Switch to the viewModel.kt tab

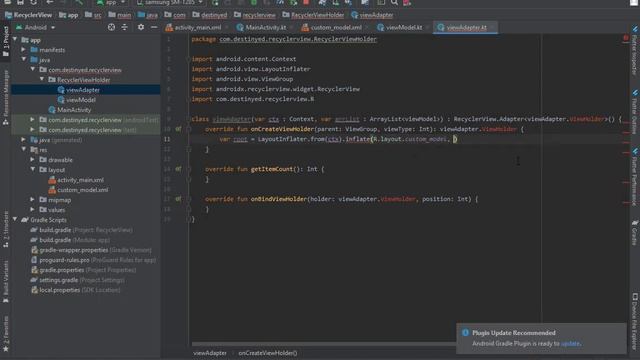pyautogui.click(x=401, y=27)
